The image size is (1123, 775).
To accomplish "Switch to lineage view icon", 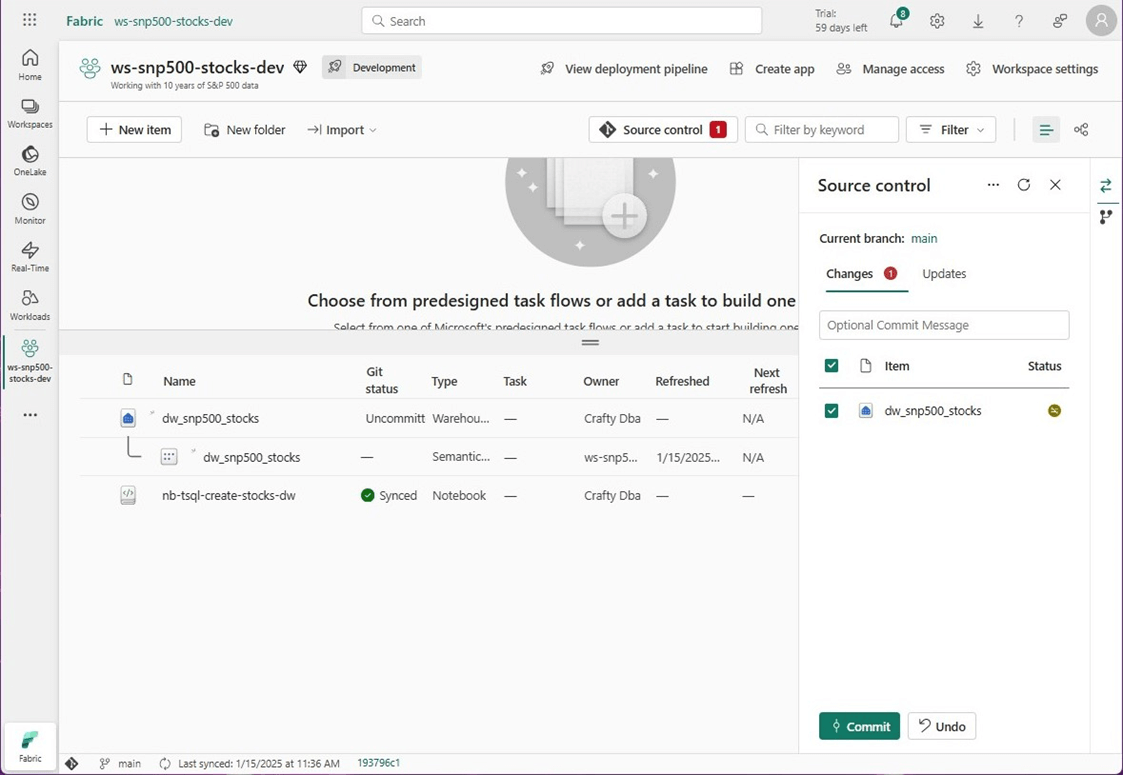I will [1081, 130].
